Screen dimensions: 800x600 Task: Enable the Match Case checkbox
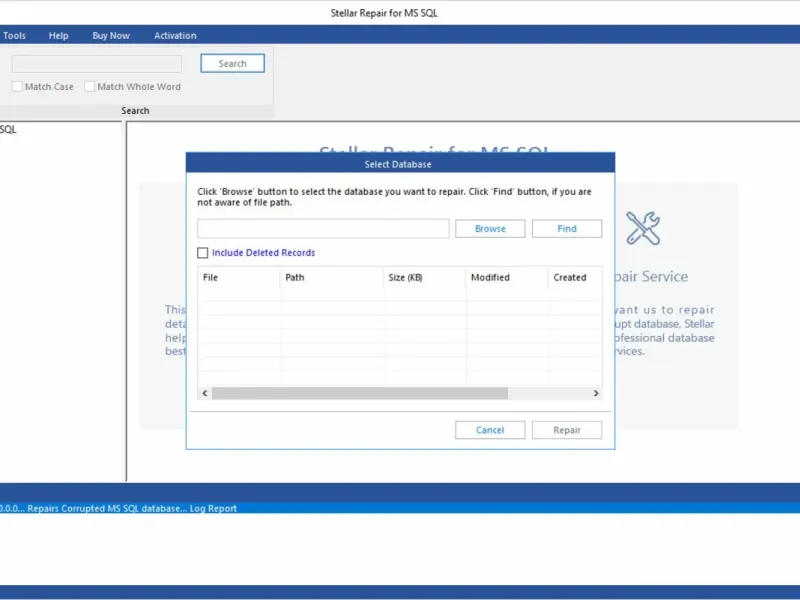click(17, 87)
